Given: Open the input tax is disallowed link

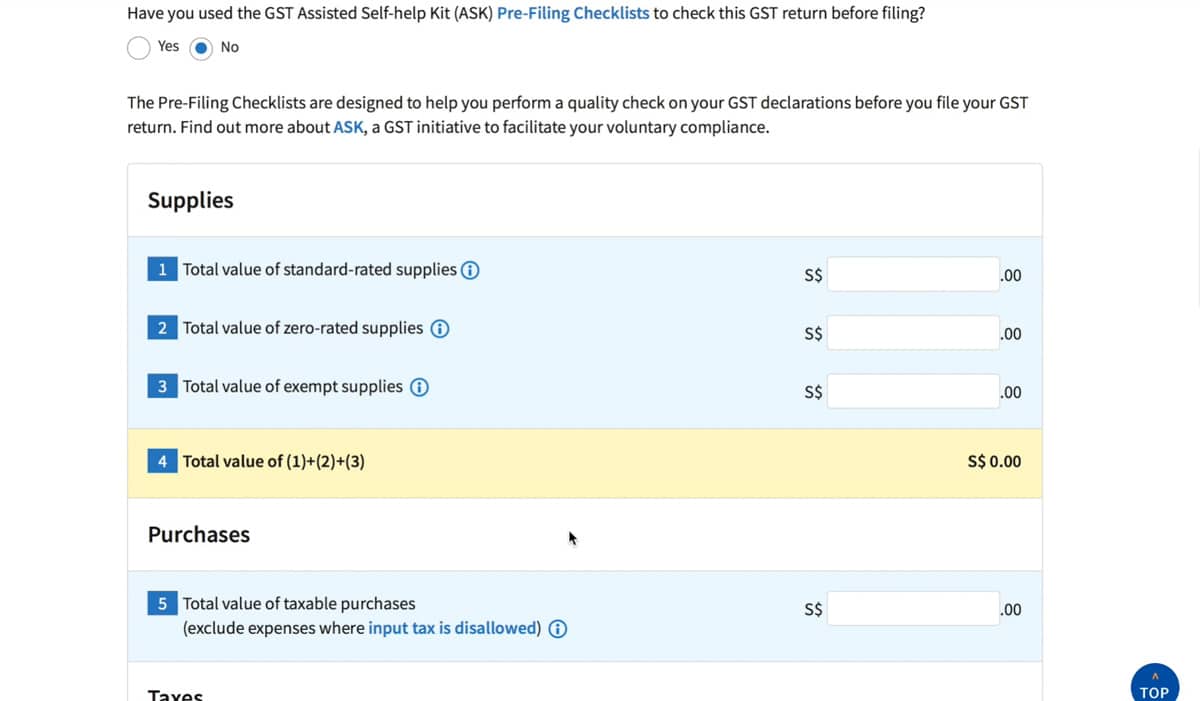Looking at the screenshot, I should [x=454, y=628].
